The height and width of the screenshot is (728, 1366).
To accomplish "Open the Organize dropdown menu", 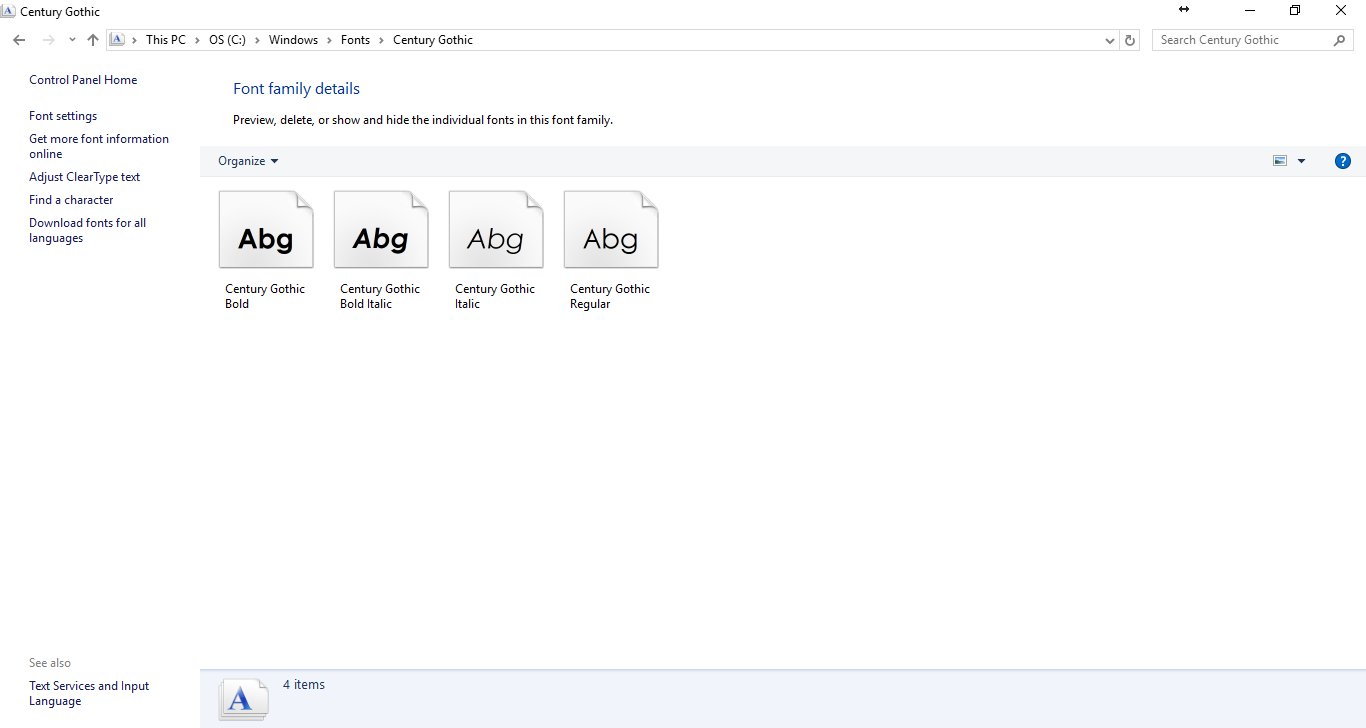I will tap(248, 161).
